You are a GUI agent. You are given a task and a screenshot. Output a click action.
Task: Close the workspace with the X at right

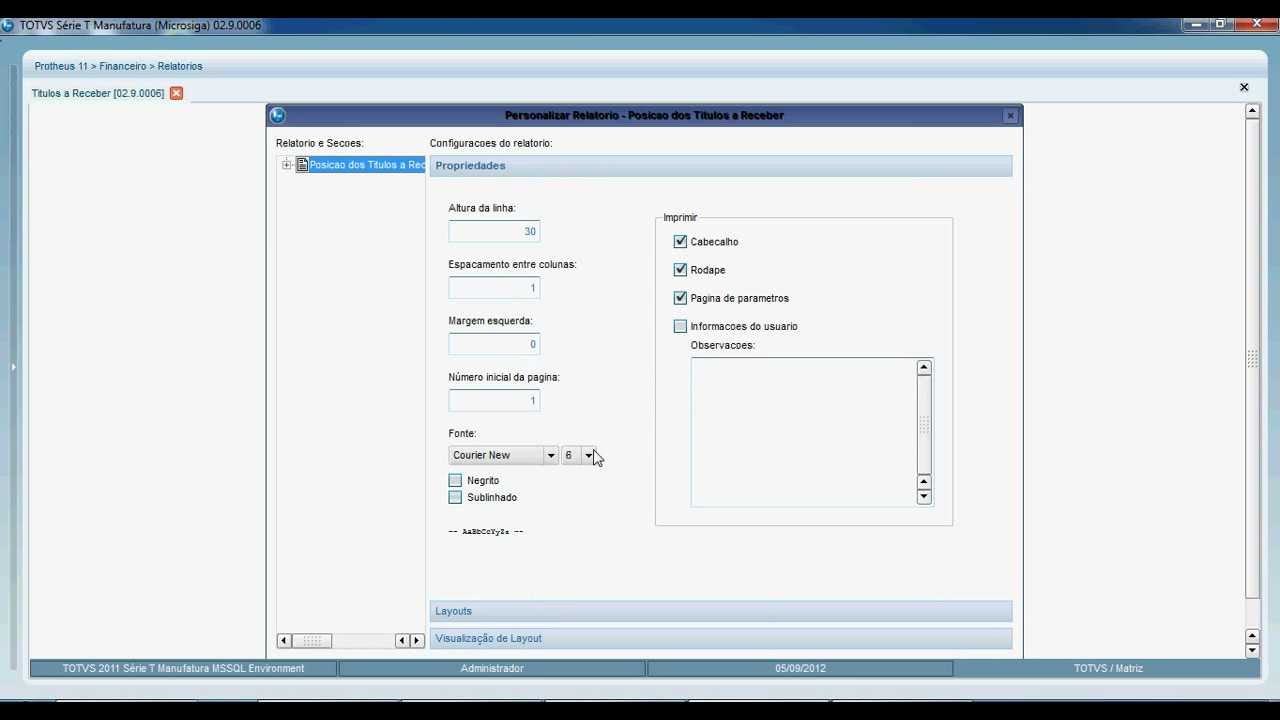click(x=1244, y=88)
